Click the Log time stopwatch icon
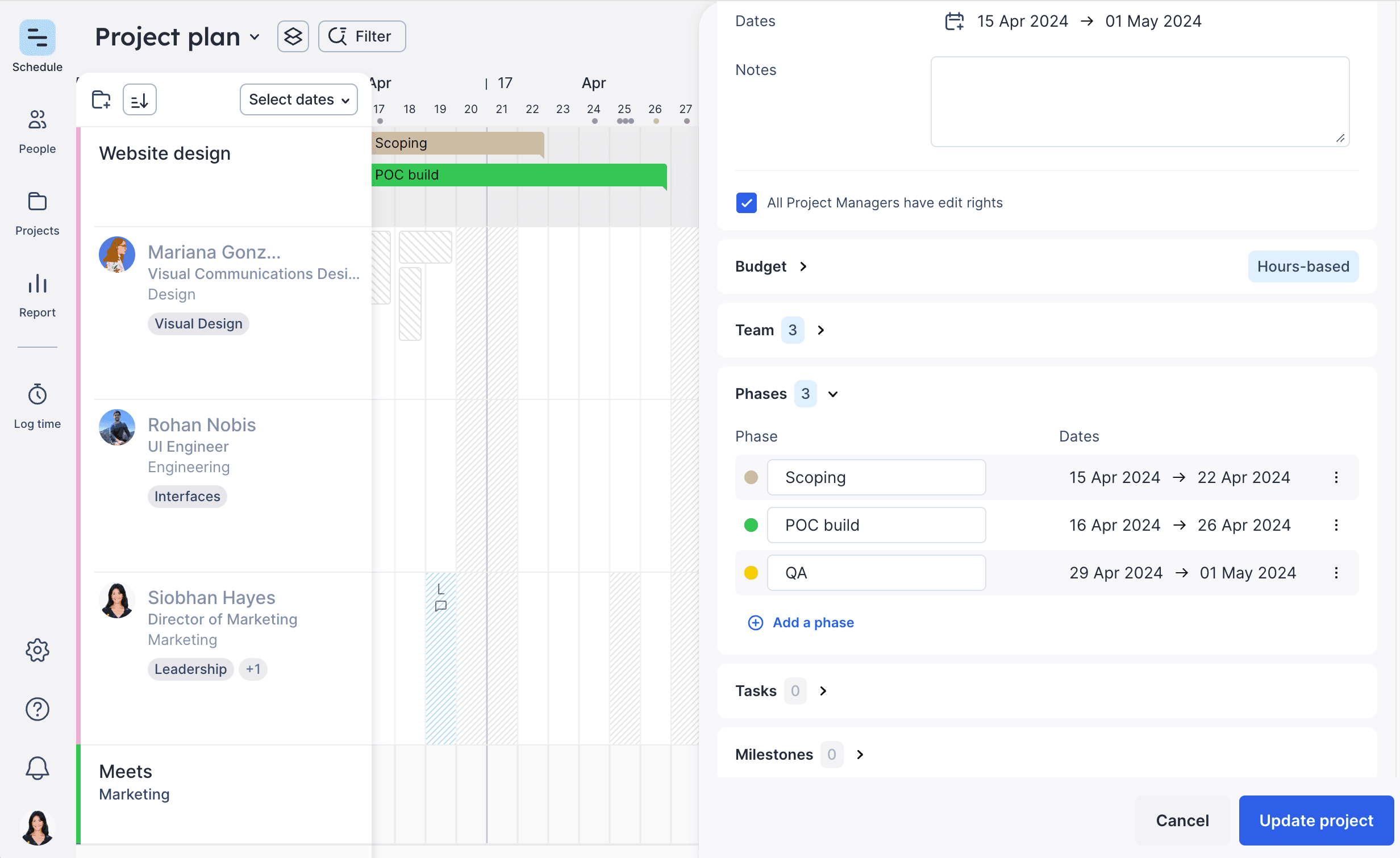1400x858 pixels. (x=37, y=394)
